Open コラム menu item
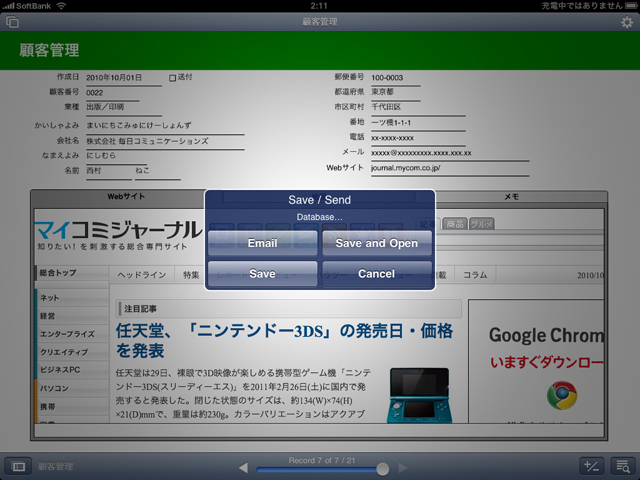This screenshot has width=640, height=480. (x=475, y=275)
